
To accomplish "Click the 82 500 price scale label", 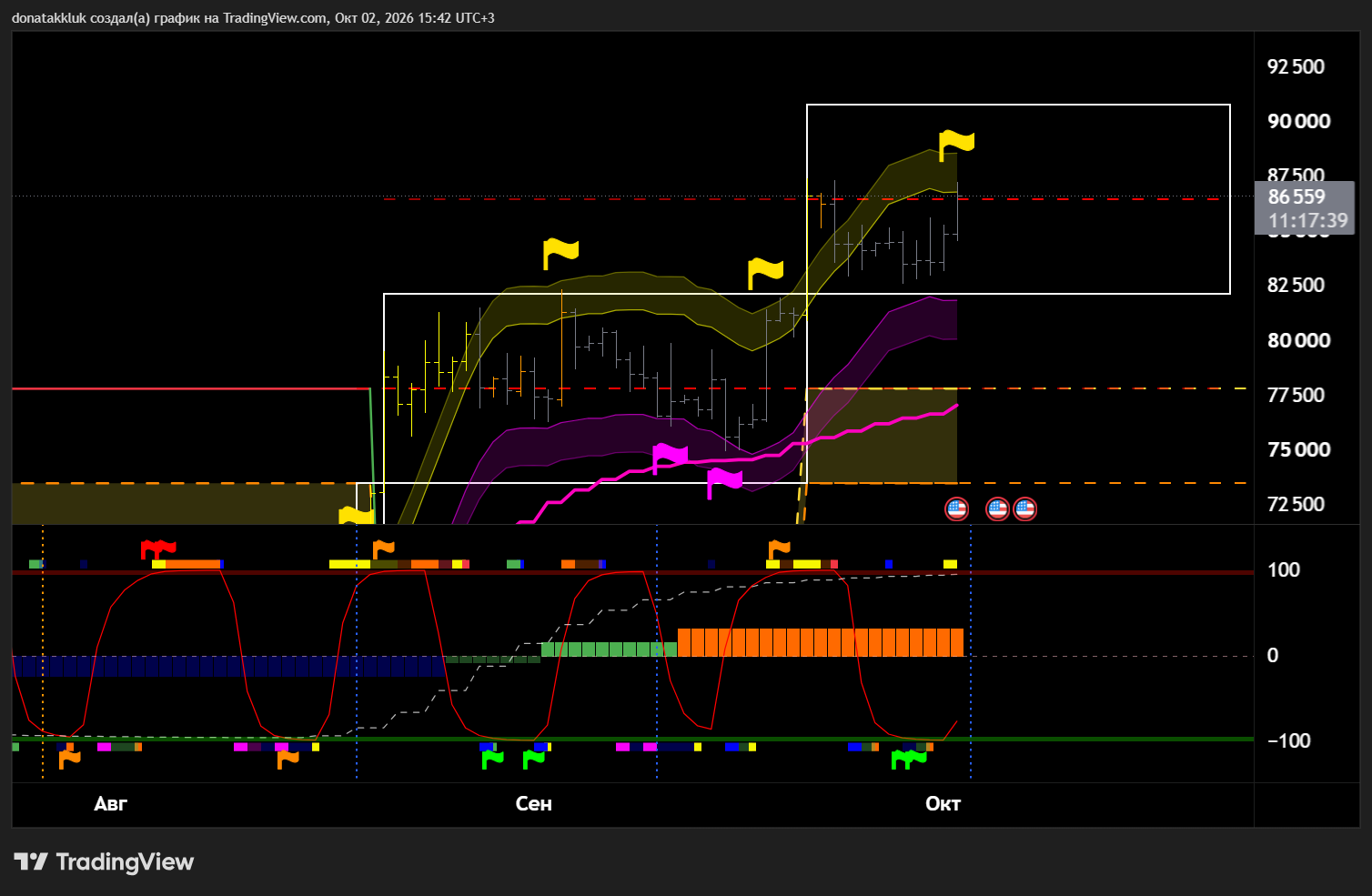I will (x=1296, y=285).
